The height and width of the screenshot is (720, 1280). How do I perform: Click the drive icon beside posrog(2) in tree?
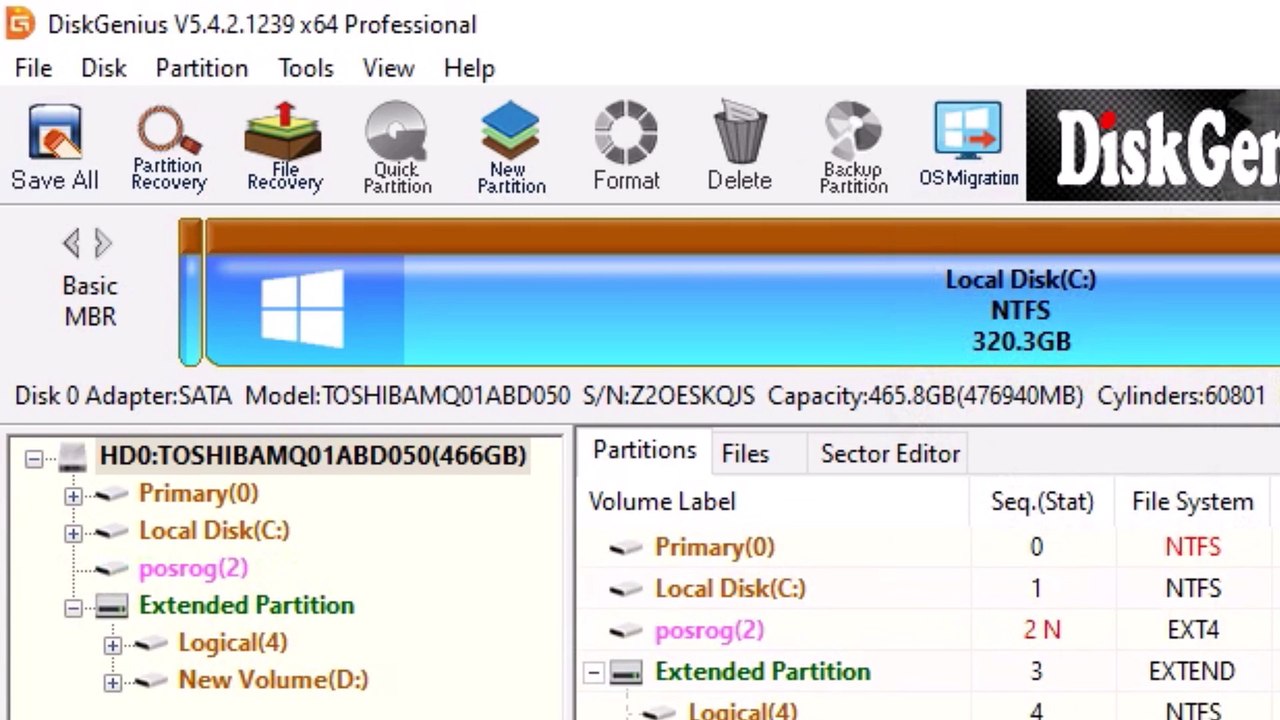(111, 568)
